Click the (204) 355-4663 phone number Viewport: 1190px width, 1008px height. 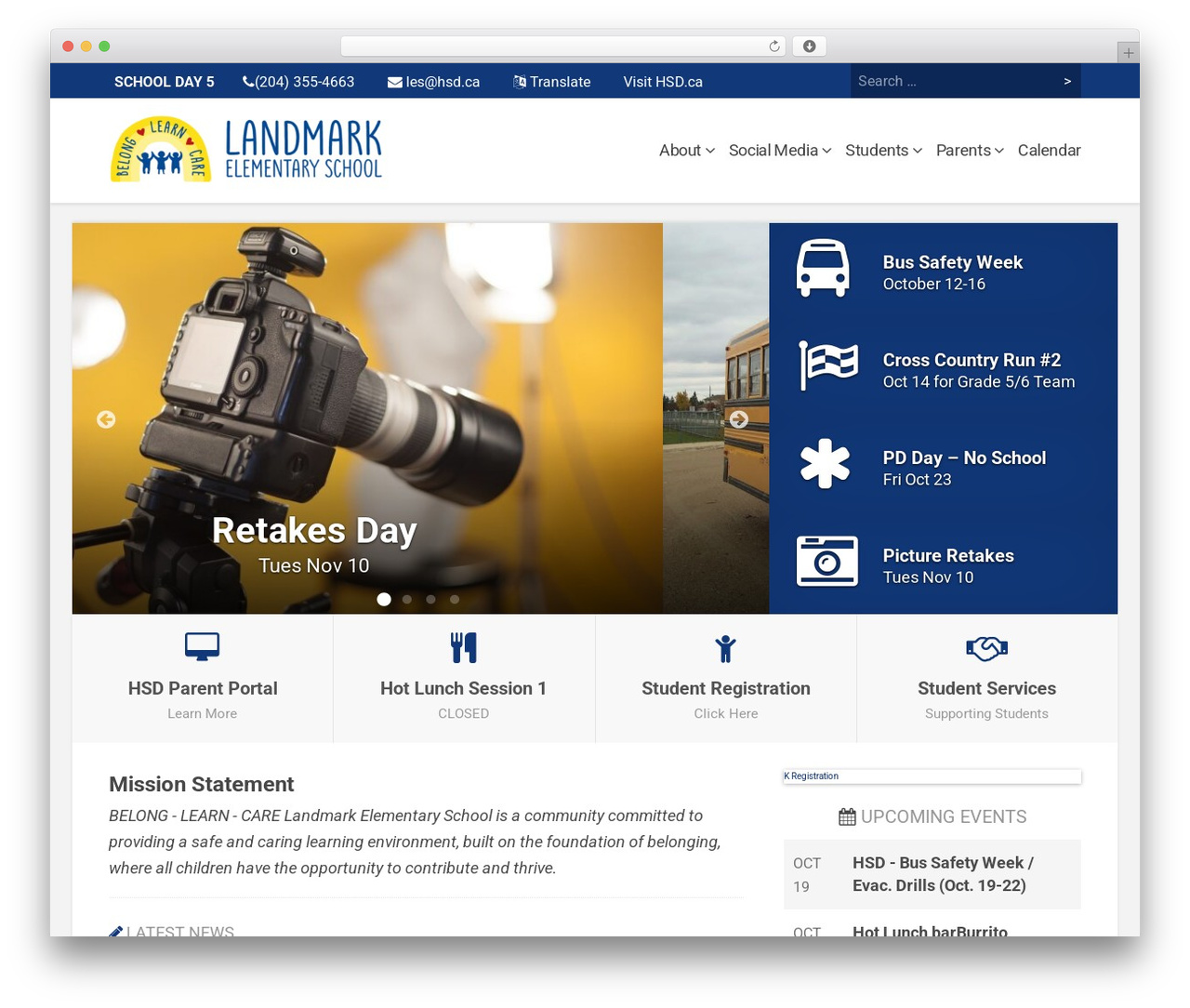click(305, 82)
